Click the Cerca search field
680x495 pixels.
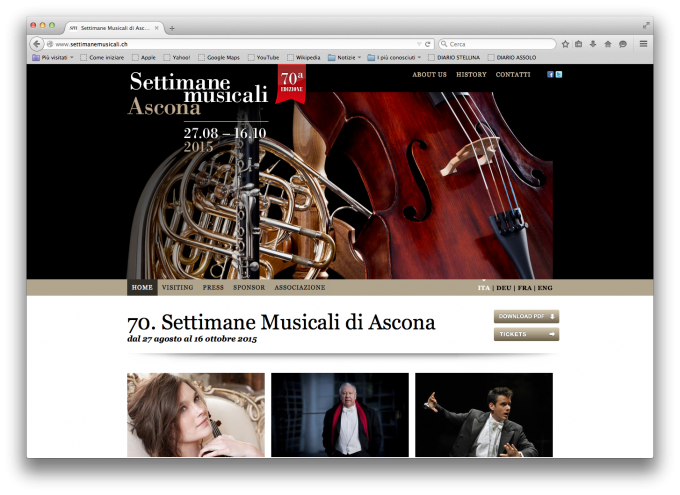point(497,44)
